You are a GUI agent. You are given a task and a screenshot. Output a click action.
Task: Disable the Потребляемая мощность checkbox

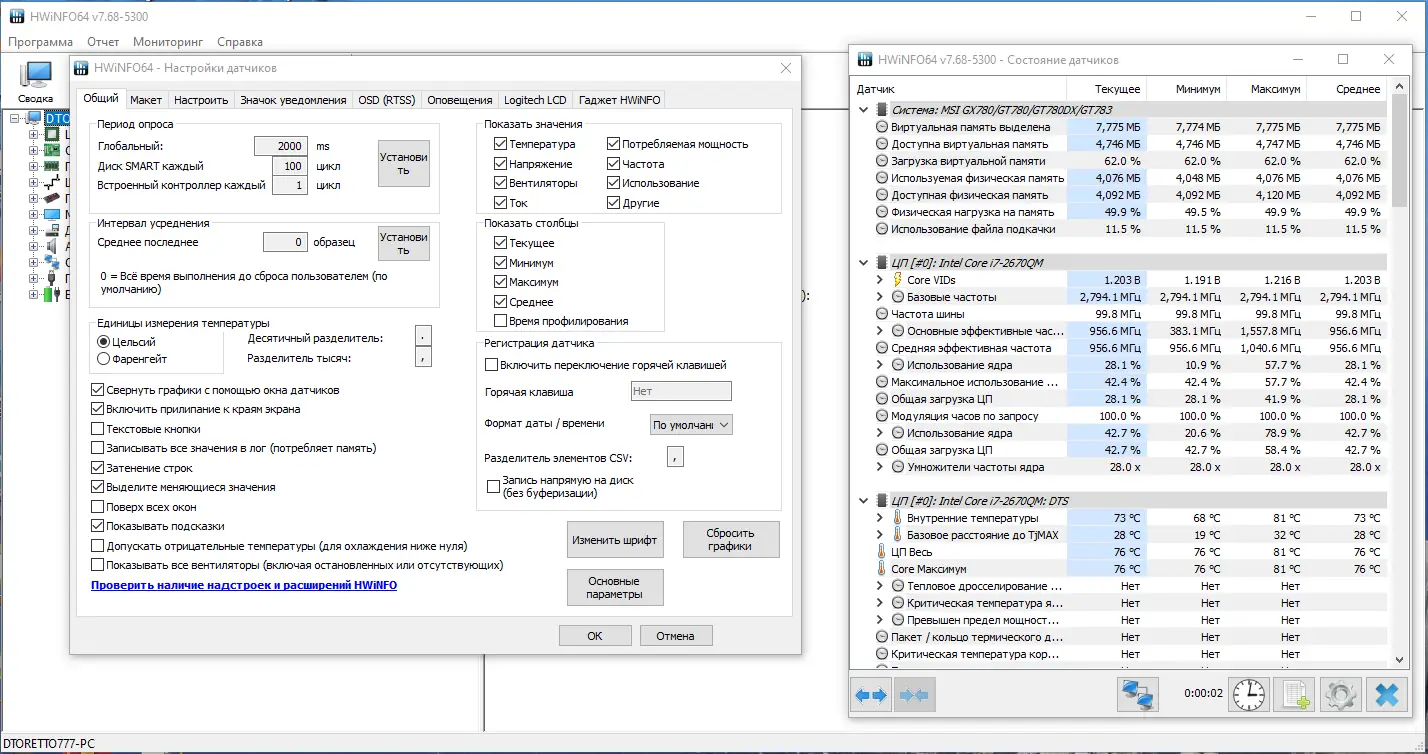point(613,144)
